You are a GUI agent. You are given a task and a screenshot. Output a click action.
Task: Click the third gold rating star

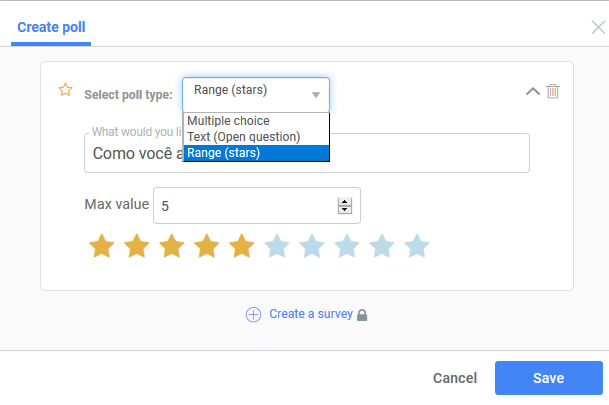click(x=172, y=246)
